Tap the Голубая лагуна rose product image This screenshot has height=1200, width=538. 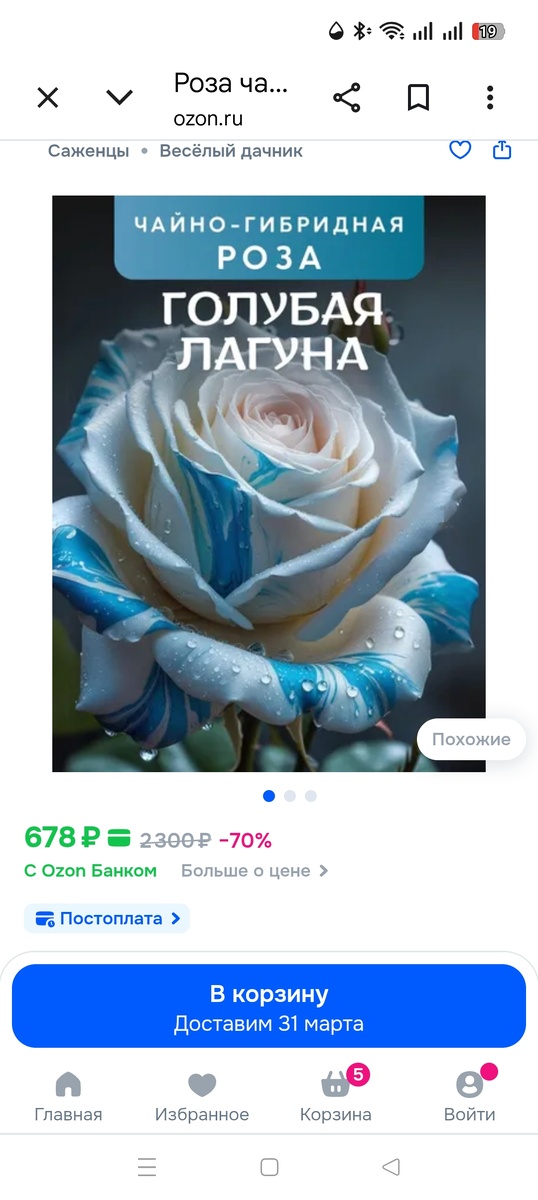point(269,483)
